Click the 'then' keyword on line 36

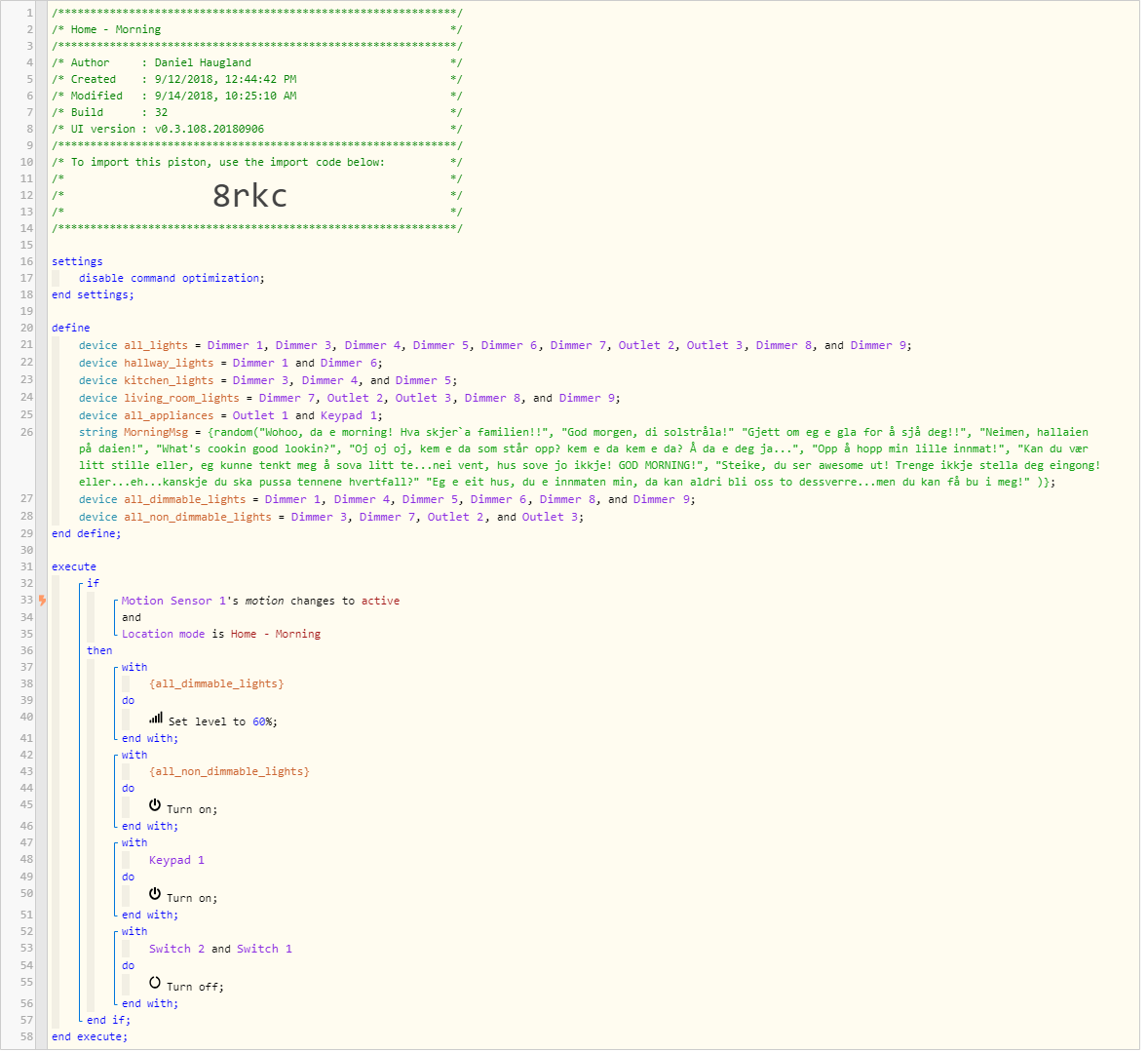tap(99, 652)
